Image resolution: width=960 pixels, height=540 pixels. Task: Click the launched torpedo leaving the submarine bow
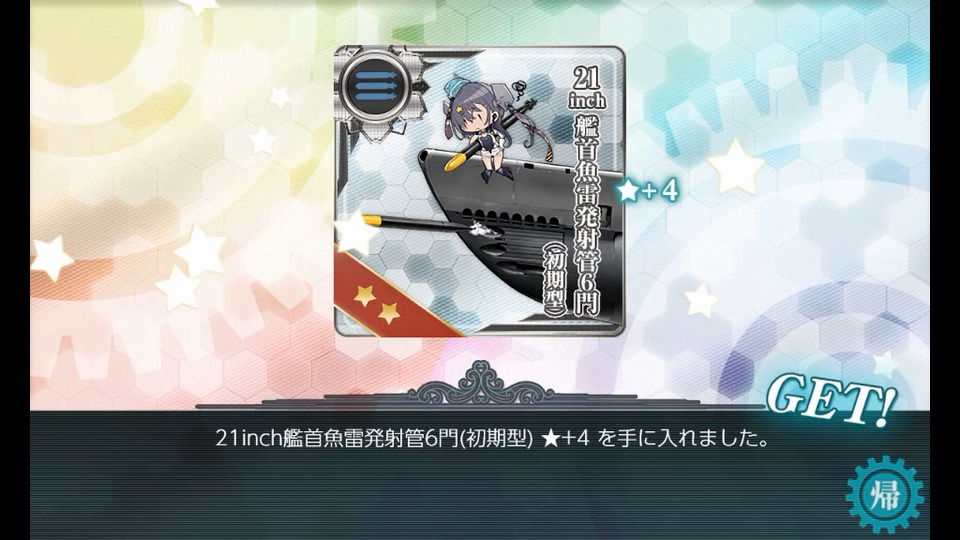point(432,225)
